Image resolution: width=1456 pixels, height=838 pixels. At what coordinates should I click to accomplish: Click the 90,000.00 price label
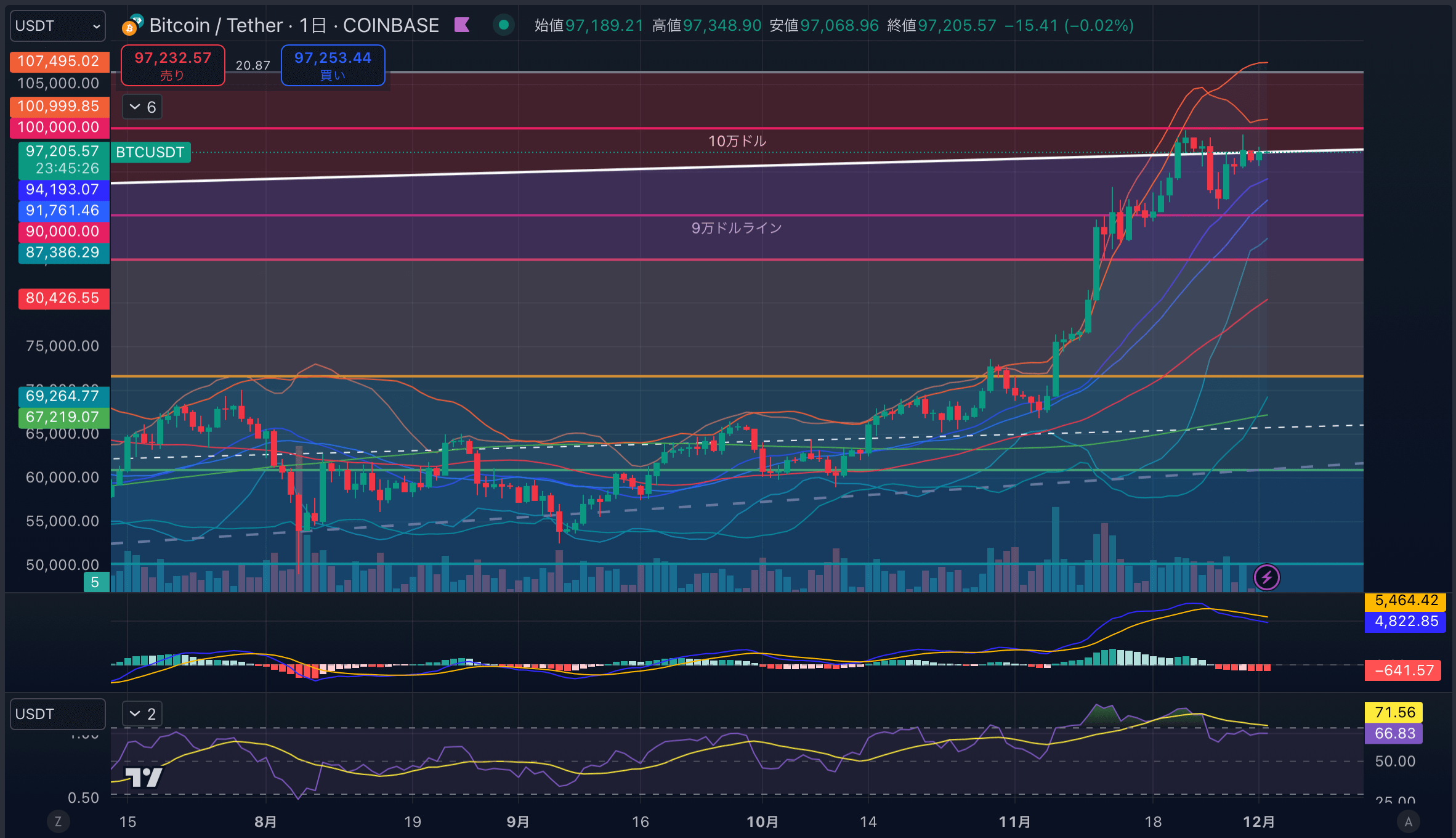click(x=63, y=231)
